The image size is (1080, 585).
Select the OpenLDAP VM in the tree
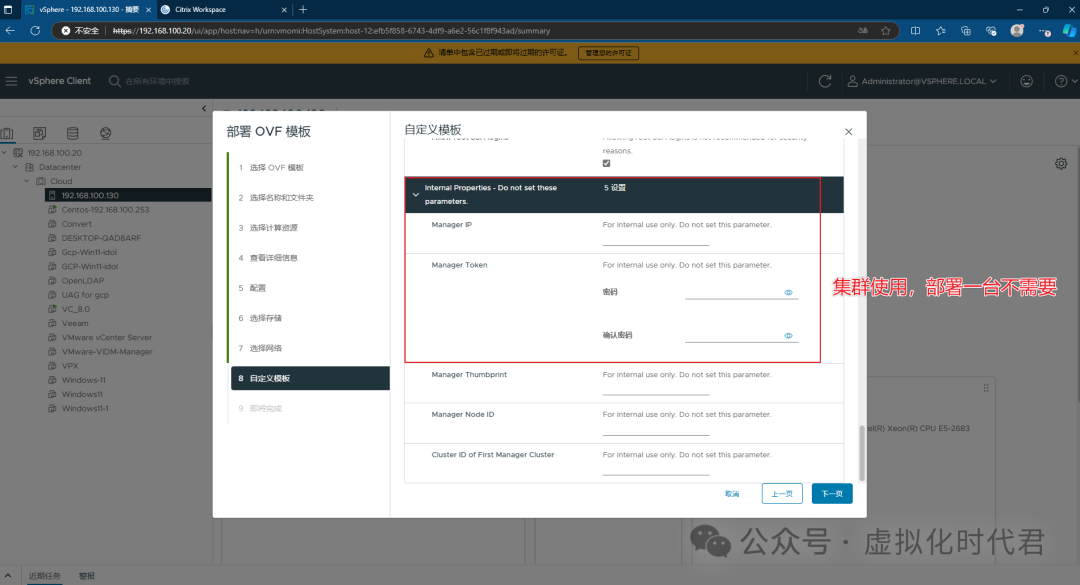pos(83,280)
